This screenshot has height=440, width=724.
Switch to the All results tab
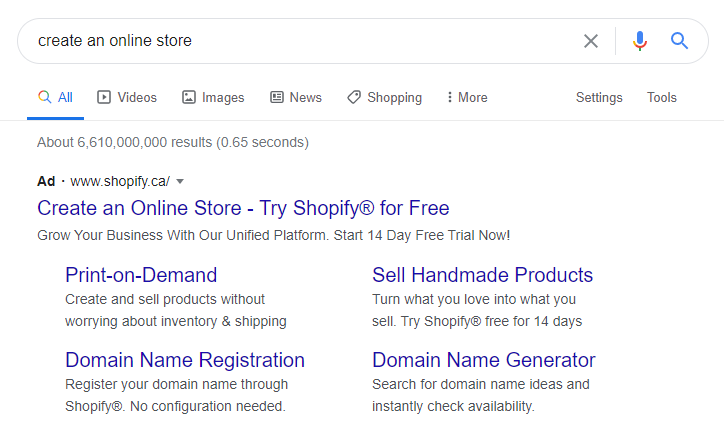[56, 97]
